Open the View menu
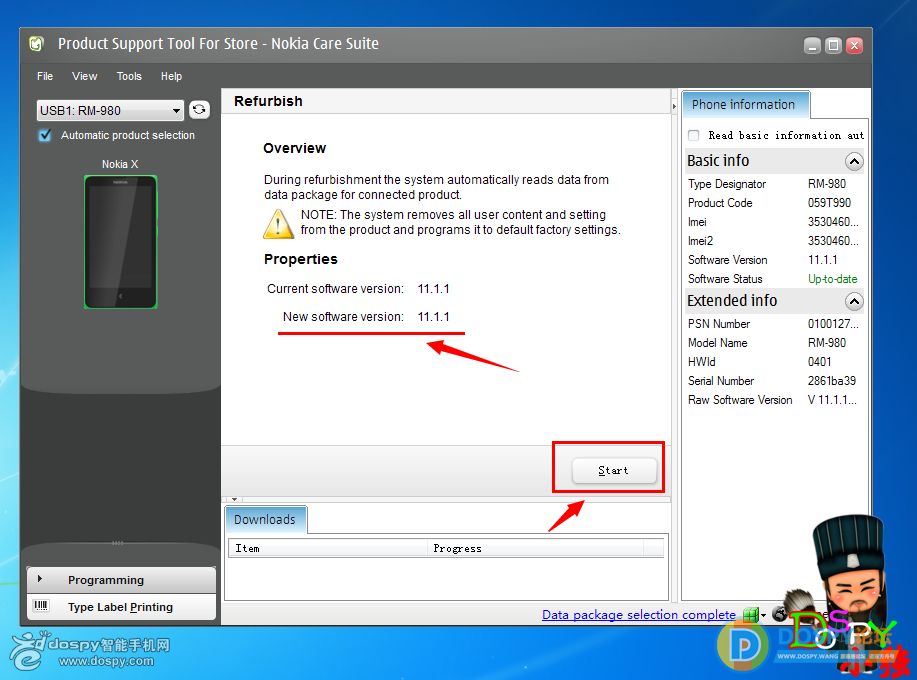Viewport: 917px width, 680px height. (84, 76)
